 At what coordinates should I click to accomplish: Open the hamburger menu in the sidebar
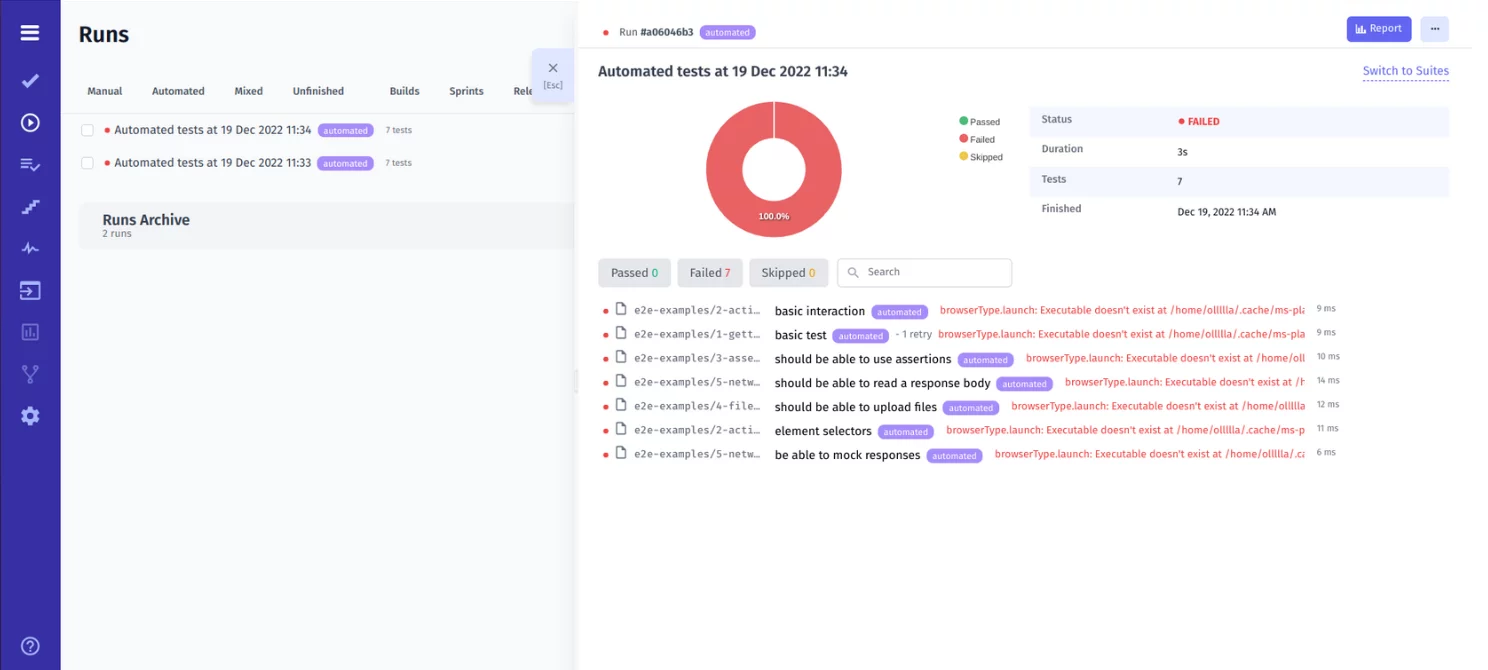pyautogui.click(x=30, y=33)
